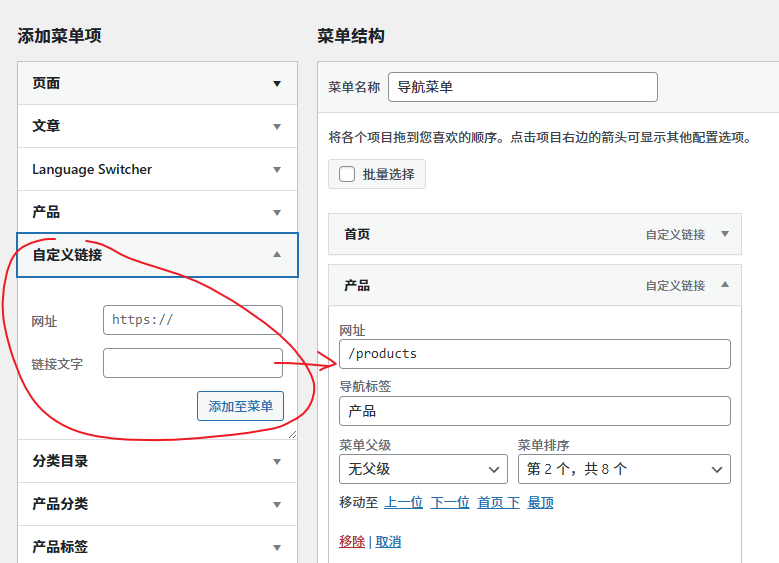Click the 移除 link
The height and width of the screenshot is (563, 779).
tap(352, 542)
